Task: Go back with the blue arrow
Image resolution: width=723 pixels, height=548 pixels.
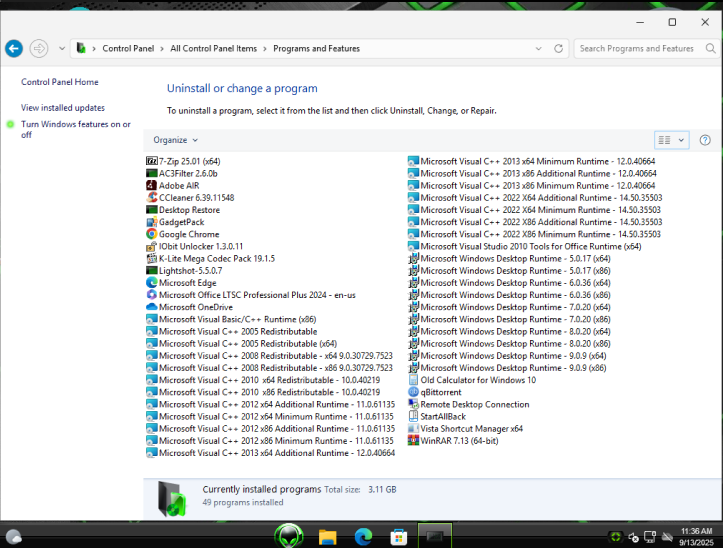Action: 14,48
